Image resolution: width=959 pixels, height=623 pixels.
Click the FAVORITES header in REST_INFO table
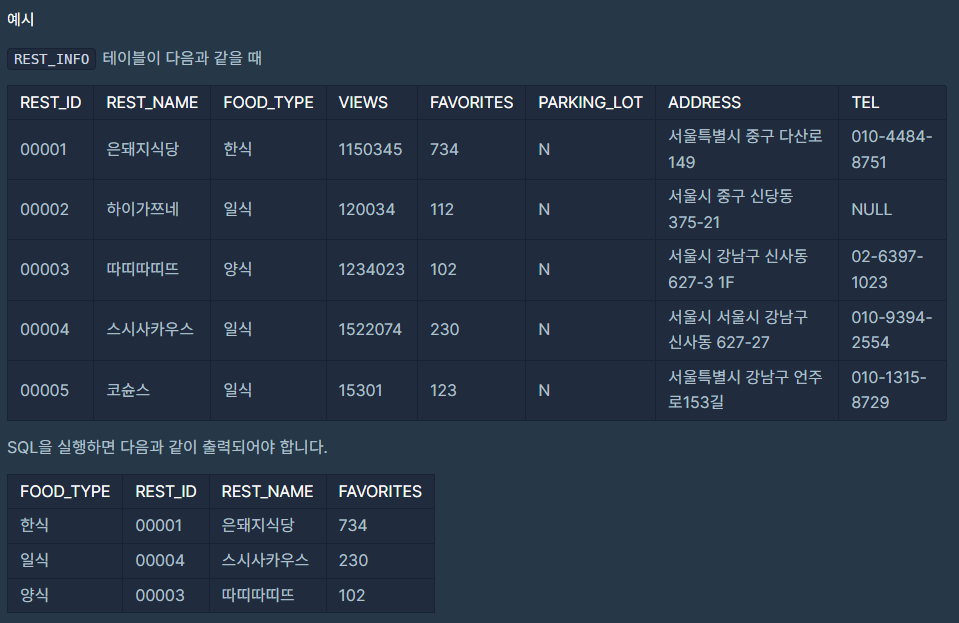pyautogui.click(x=472, y=103)
